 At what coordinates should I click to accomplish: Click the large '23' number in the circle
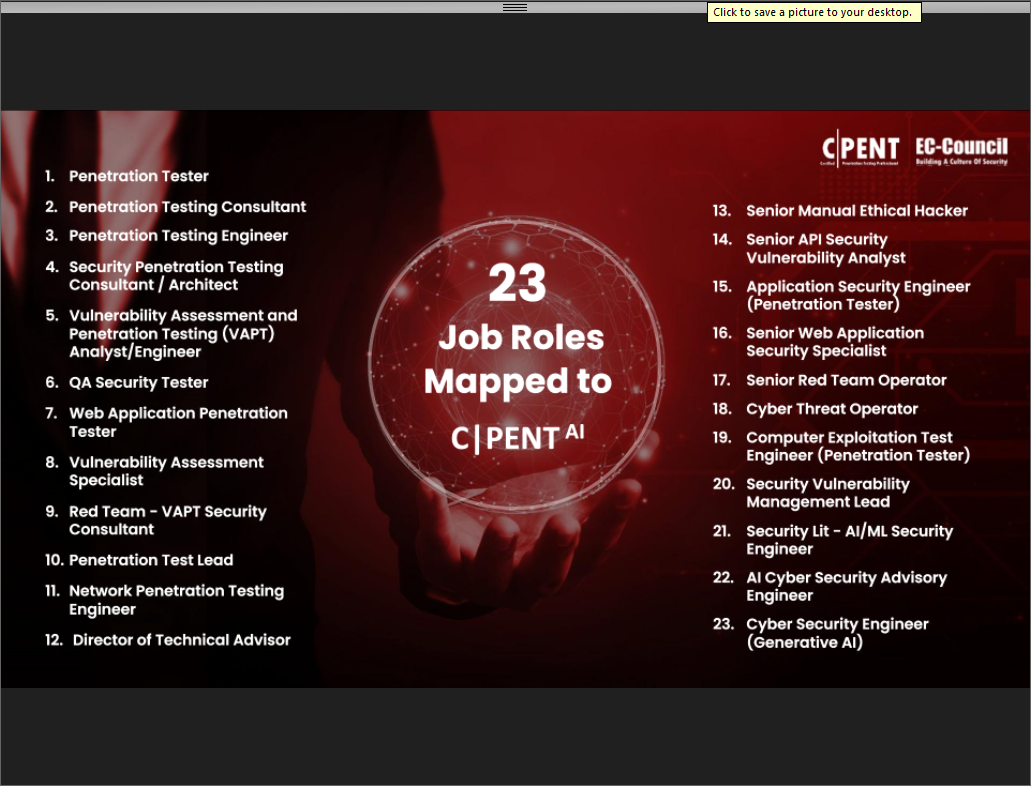[x=517, y=283]
